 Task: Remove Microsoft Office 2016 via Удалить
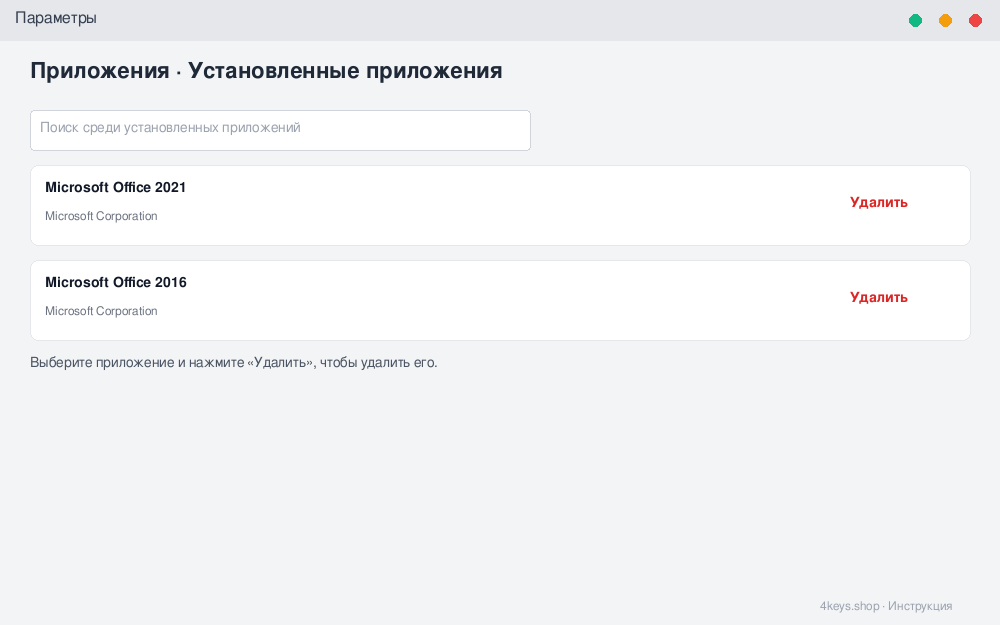coord(878,297)
